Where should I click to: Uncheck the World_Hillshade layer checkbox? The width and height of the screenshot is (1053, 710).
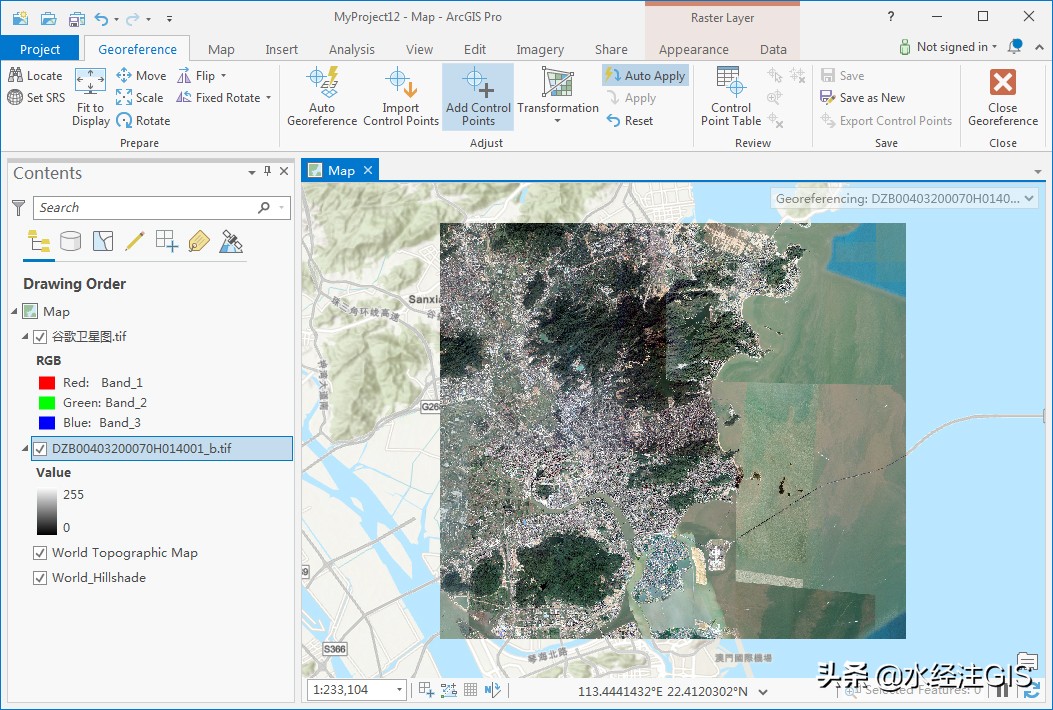coord(40,578)
